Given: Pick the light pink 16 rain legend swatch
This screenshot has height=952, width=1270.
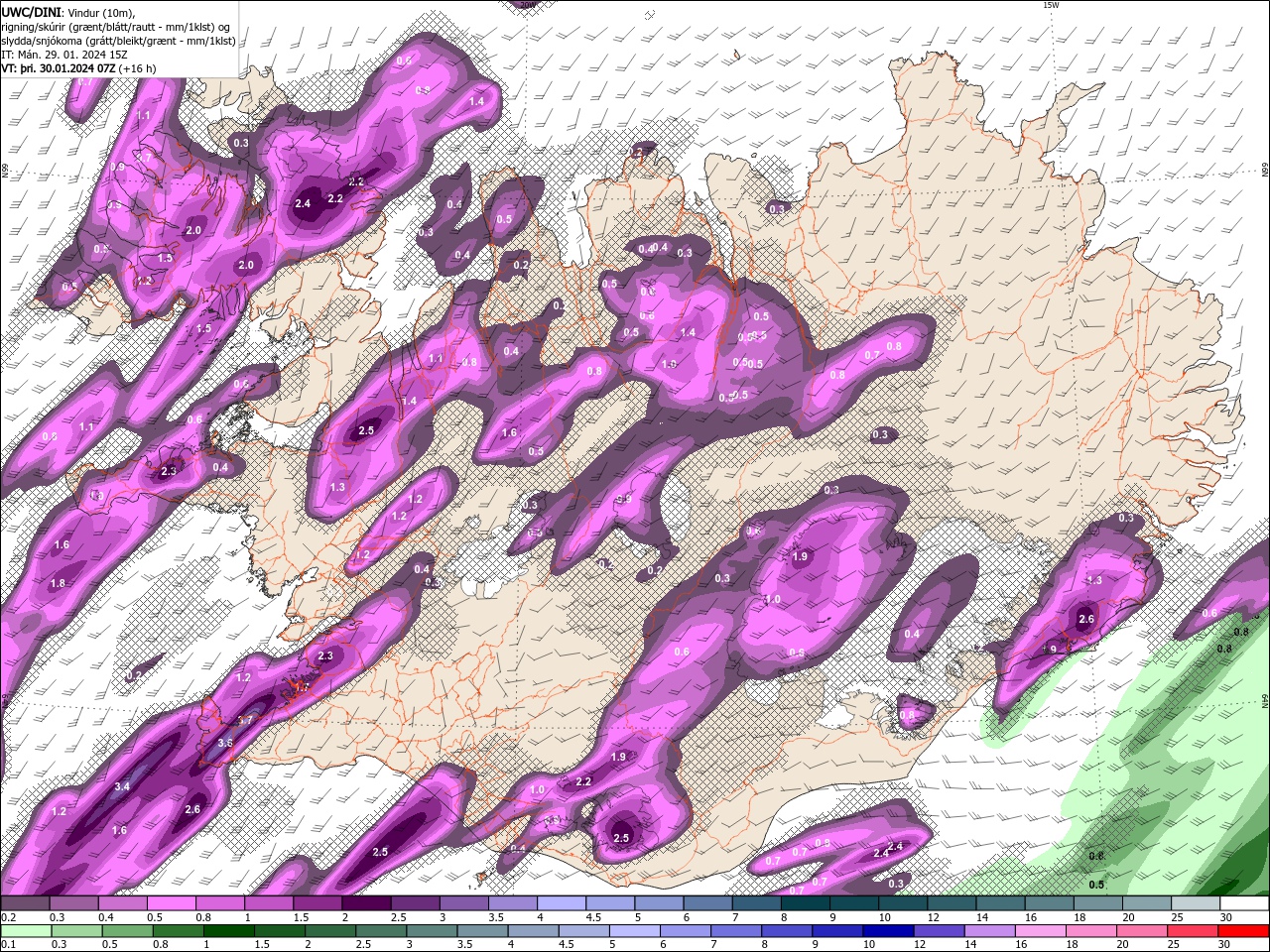Looking at the screenshot, I should 1040,931.
